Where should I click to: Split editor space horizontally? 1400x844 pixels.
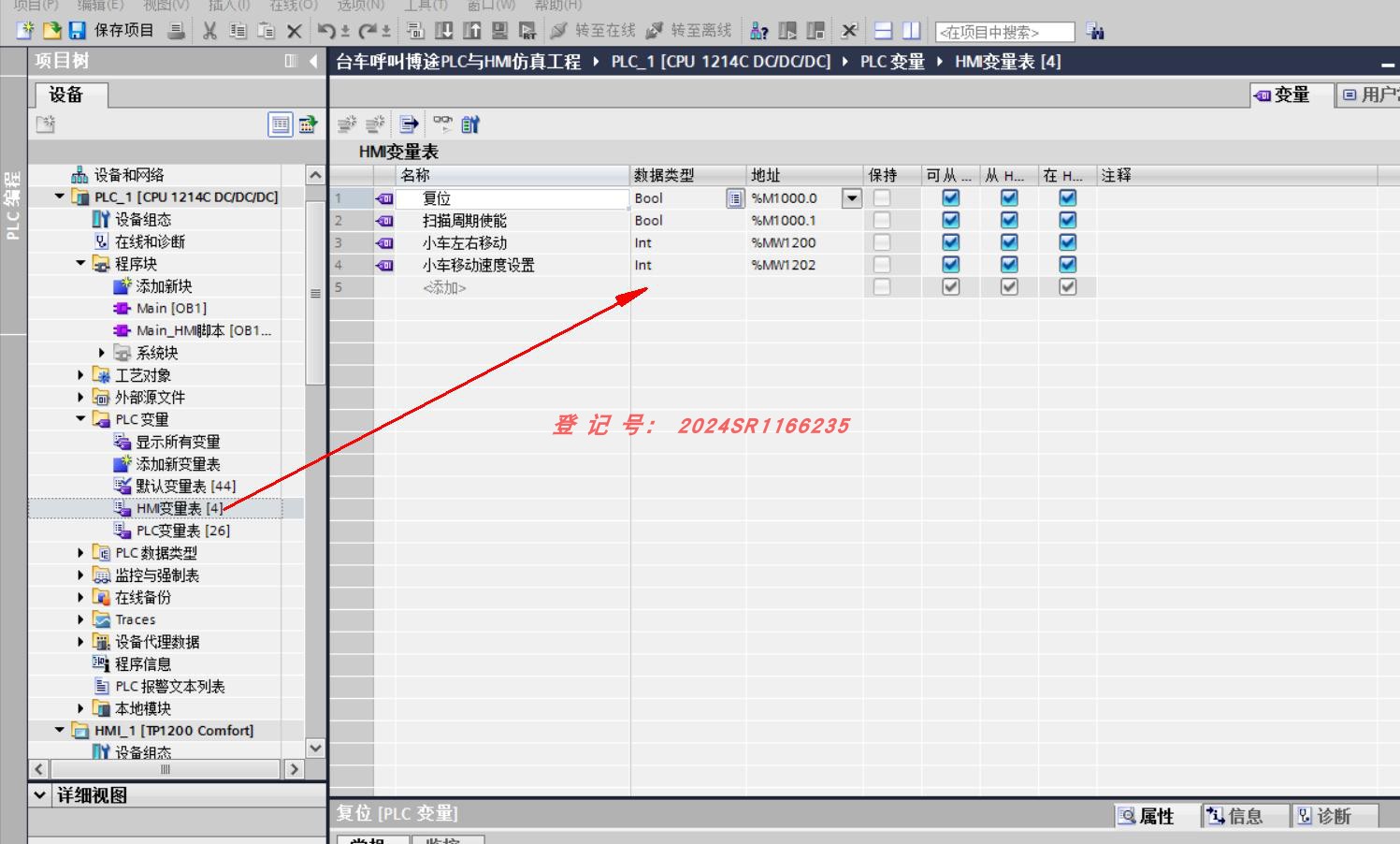click(883, 31)
